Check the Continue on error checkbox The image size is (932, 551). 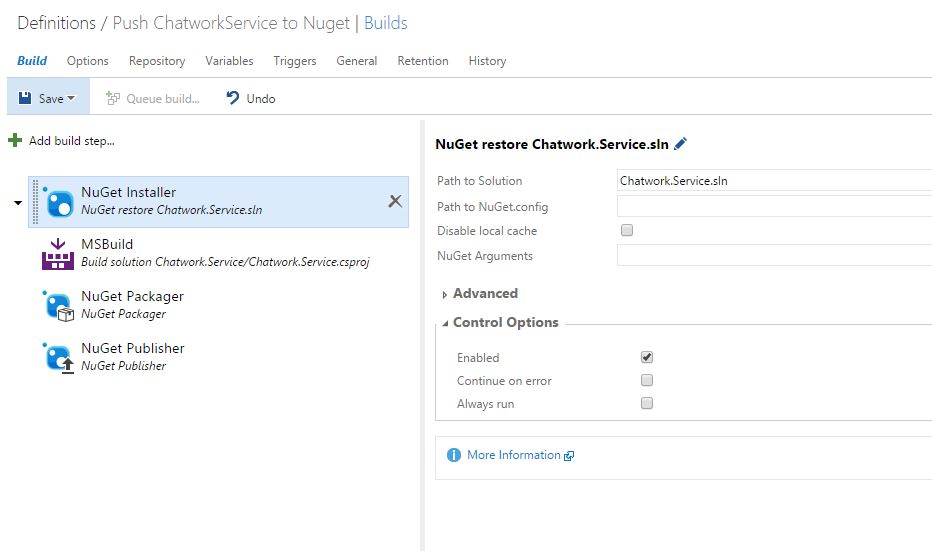[x=647, y=380]
